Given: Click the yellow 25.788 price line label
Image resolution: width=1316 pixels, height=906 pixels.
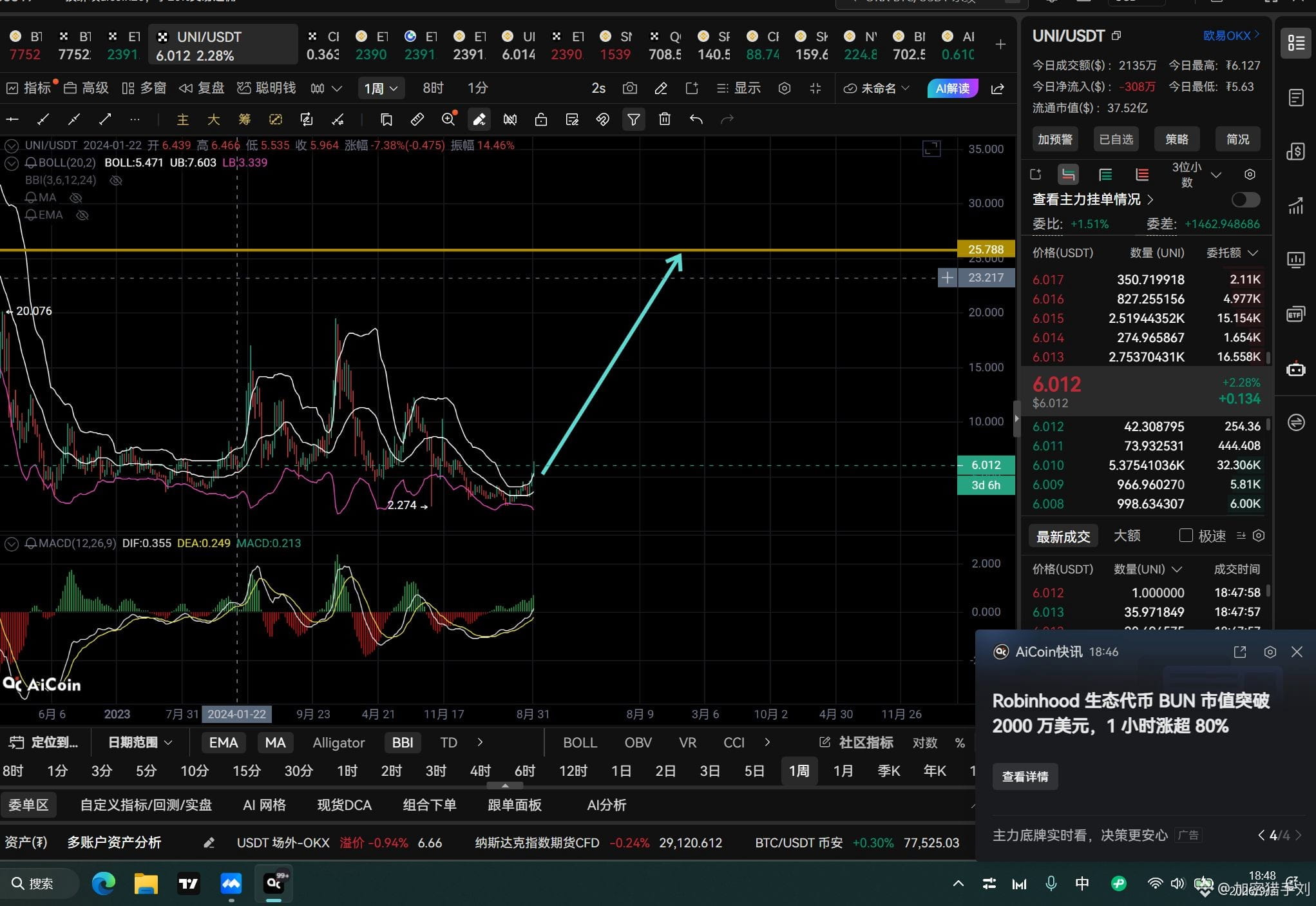Looking at the screenshot, I should coord(986,249).
